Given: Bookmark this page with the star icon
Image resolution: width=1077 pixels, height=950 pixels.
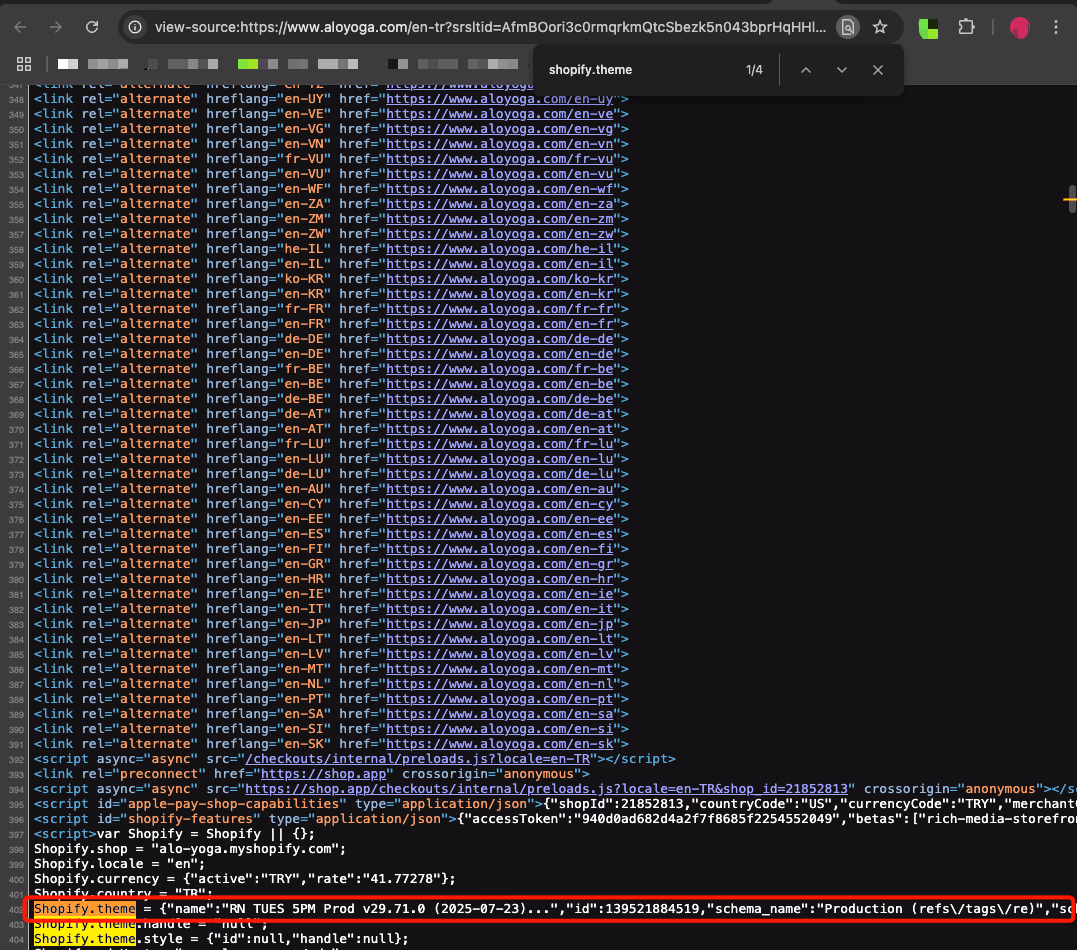Looking at the screenshot, I should tap(880, 27).
